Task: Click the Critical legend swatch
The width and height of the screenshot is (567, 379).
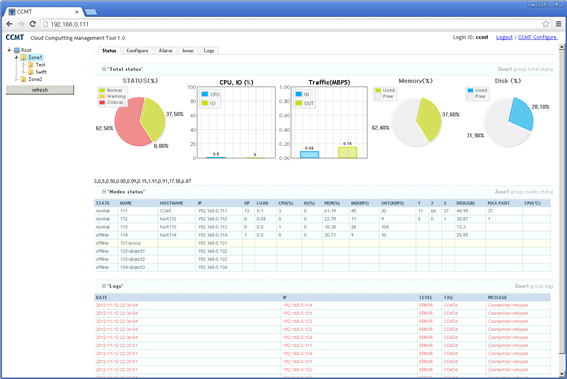Action: click(x=102, y=103)
